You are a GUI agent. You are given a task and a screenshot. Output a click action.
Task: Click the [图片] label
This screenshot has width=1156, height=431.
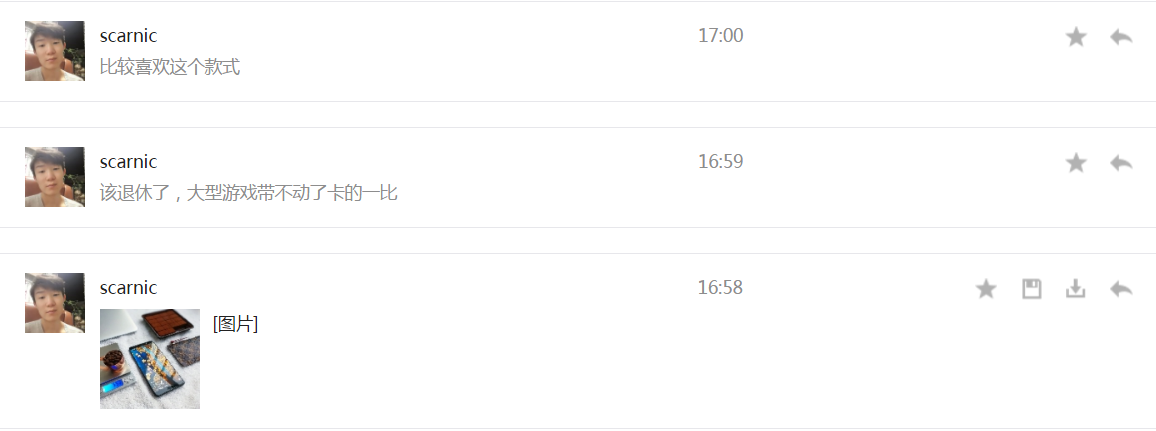point(235,323)
